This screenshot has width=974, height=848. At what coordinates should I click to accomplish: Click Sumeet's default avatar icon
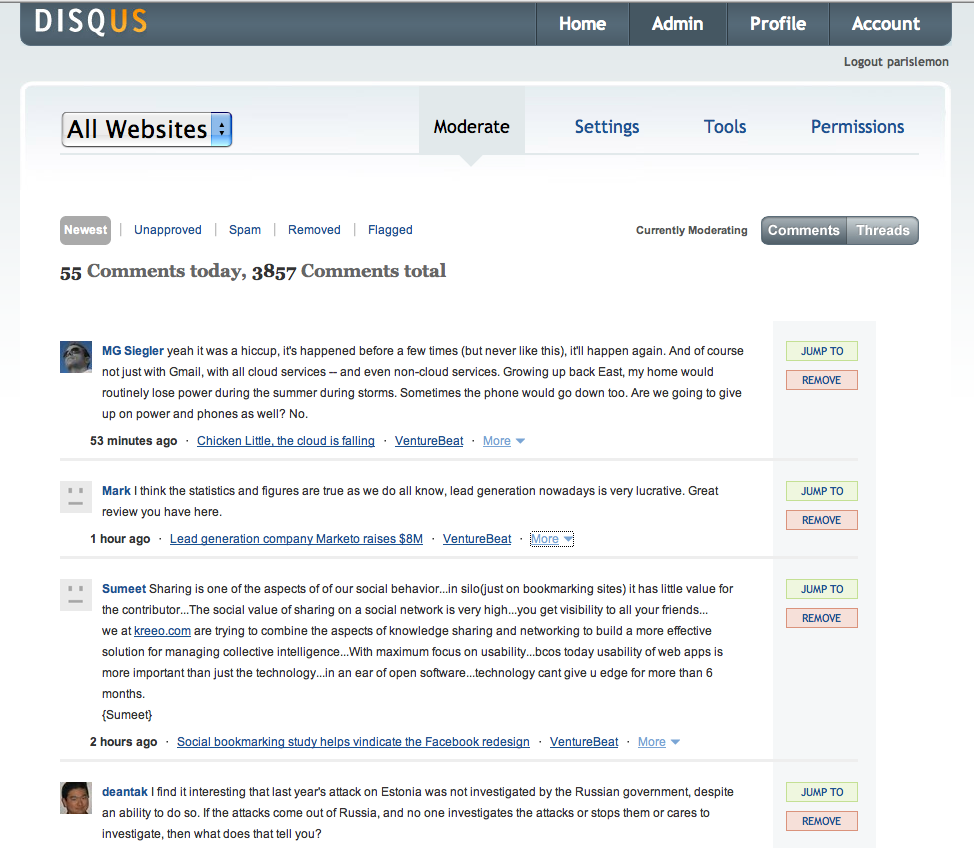[x=76, y=595]
